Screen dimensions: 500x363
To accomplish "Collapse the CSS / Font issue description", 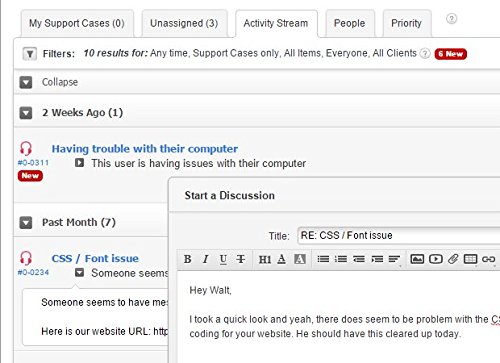I will (x=79, y=273).
